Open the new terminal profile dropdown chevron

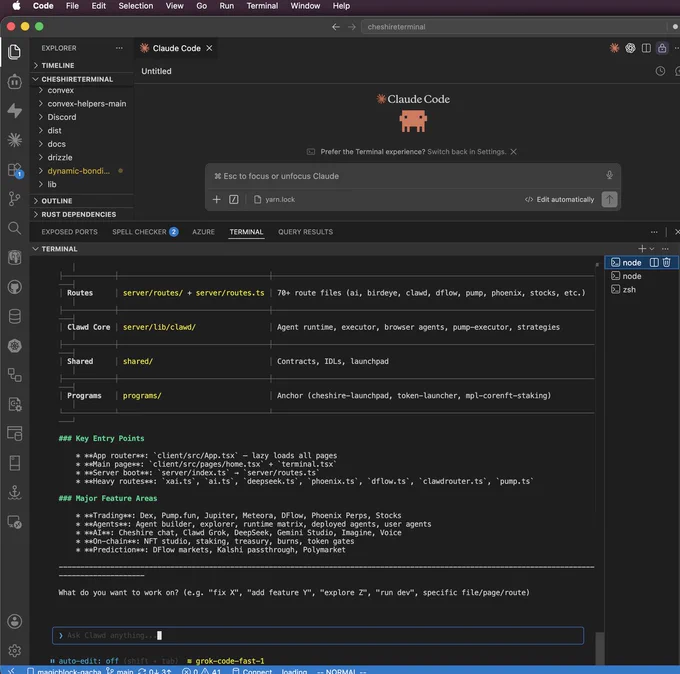[652, 249]
